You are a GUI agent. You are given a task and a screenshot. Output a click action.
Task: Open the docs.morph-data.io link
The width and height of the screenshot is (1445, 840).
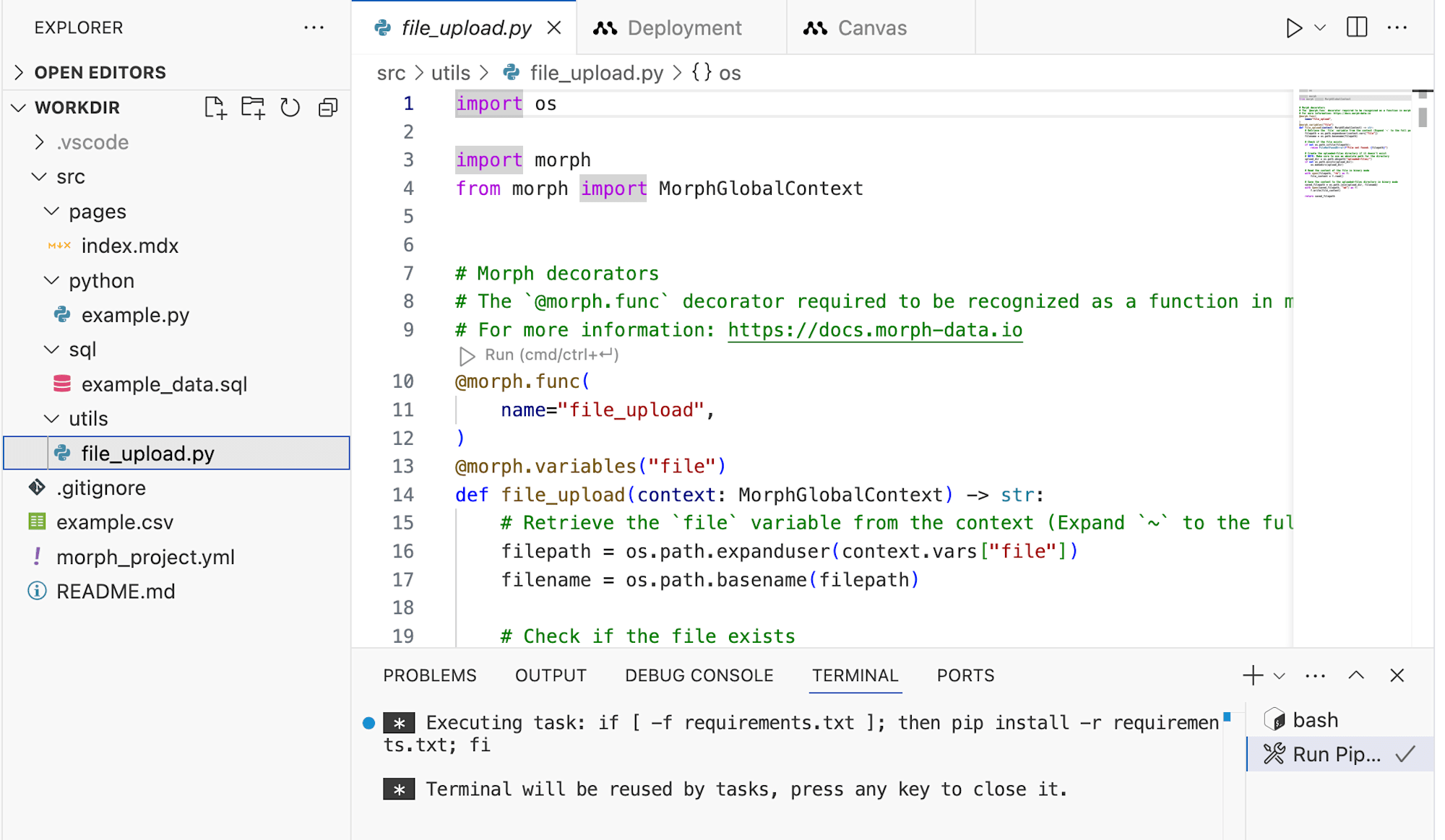click(875, 330)
